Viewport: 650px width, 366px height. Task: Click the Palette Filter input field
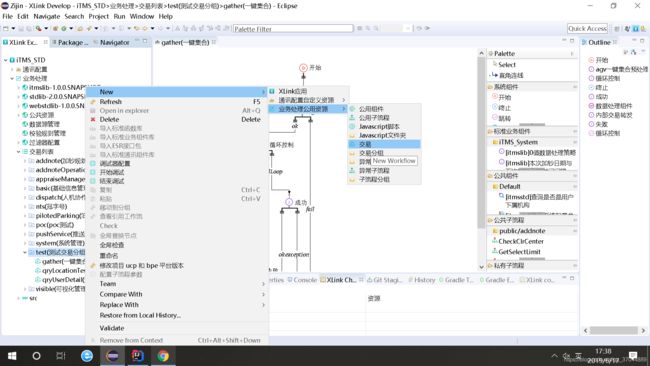293,29
